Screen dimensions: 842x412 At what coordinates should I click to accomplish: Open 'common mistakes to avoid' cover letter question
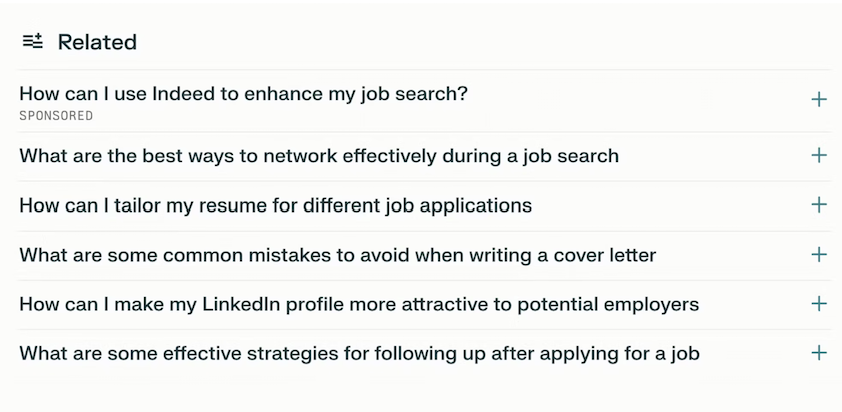338,255
